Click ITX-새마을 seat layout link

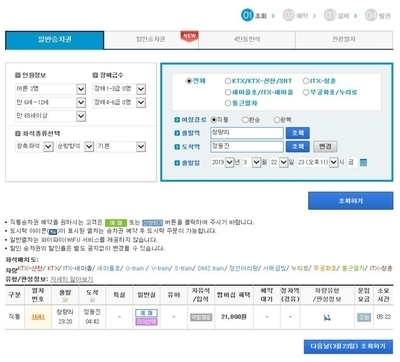[x=78, y=268]
